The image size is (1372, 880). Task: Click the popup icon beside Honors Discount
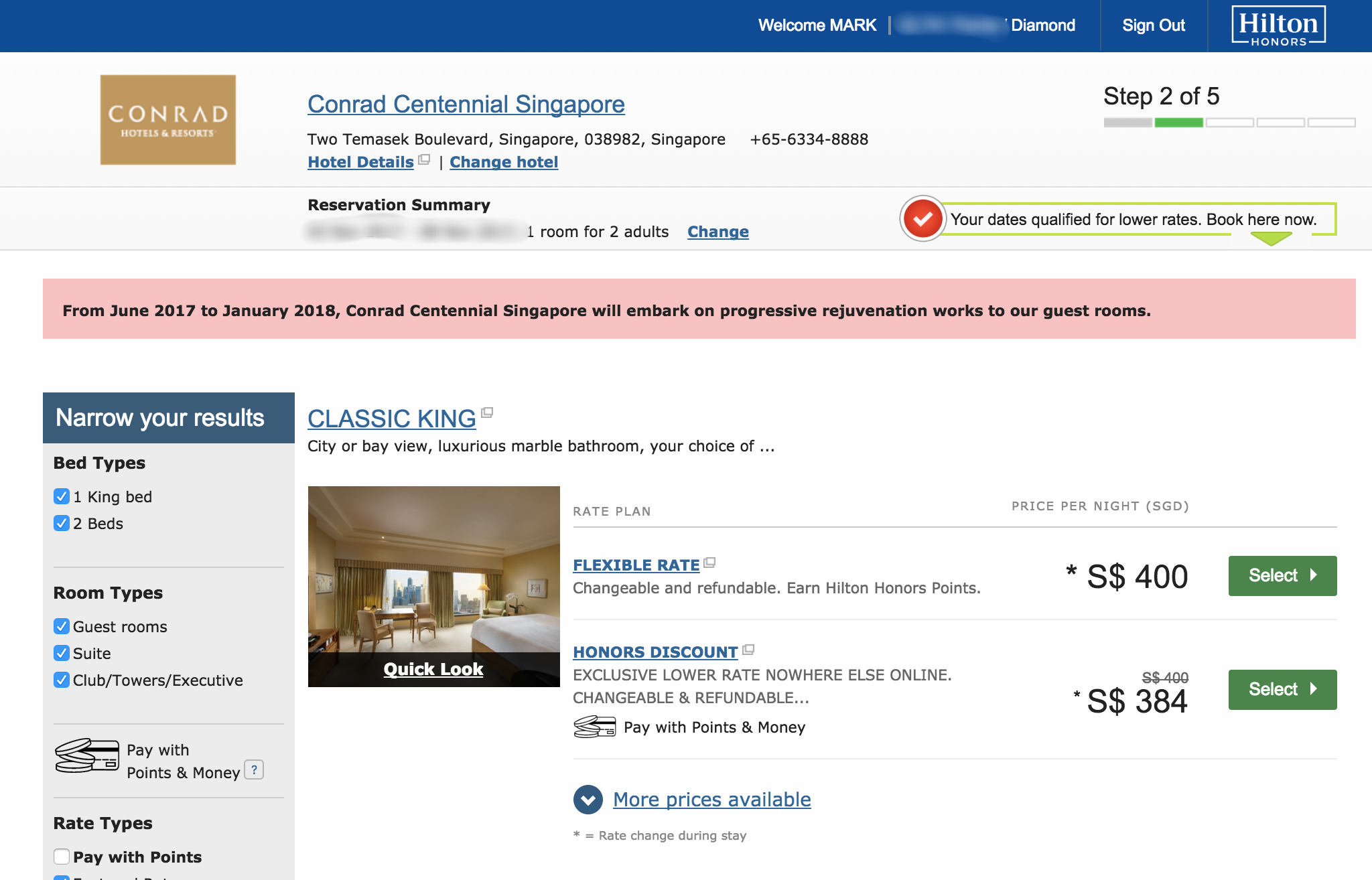coord(748,650)
